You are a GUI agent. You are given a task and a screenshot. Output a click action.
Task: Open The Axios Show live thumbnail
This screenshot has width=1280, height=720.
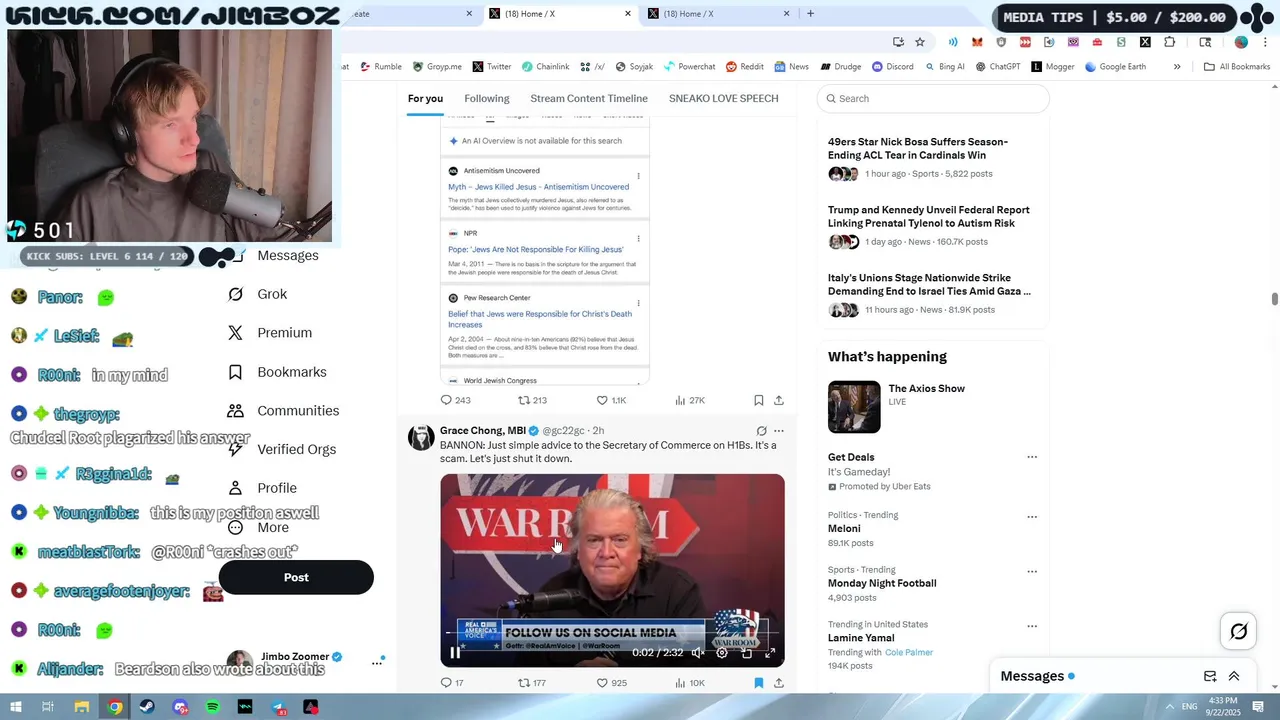(854, 407)
